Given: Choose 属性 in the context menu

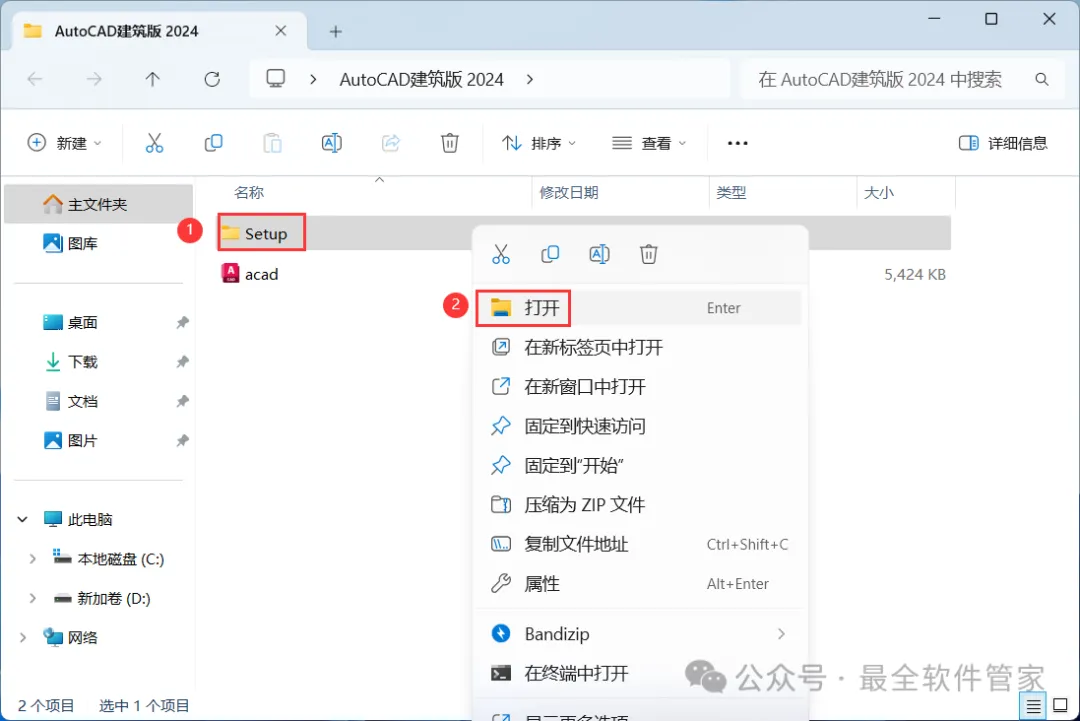Looking at the screenshot, I should [638, 584].
